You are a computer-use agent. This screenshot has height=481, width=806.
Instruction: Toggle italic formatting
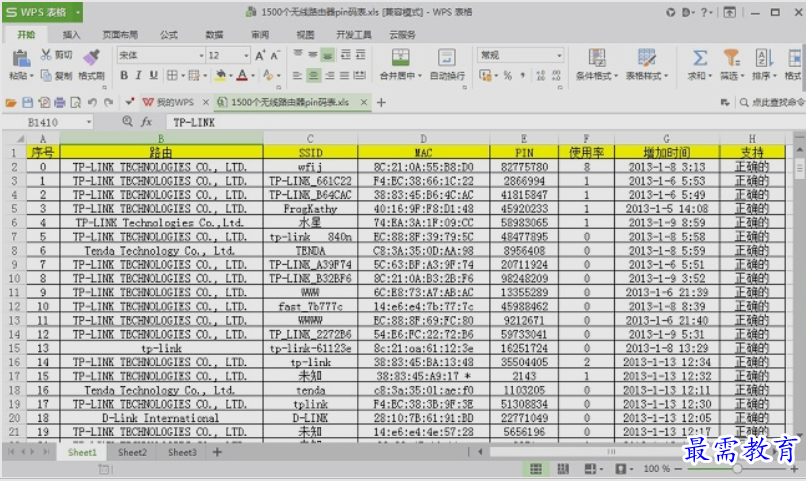[138, 76]
